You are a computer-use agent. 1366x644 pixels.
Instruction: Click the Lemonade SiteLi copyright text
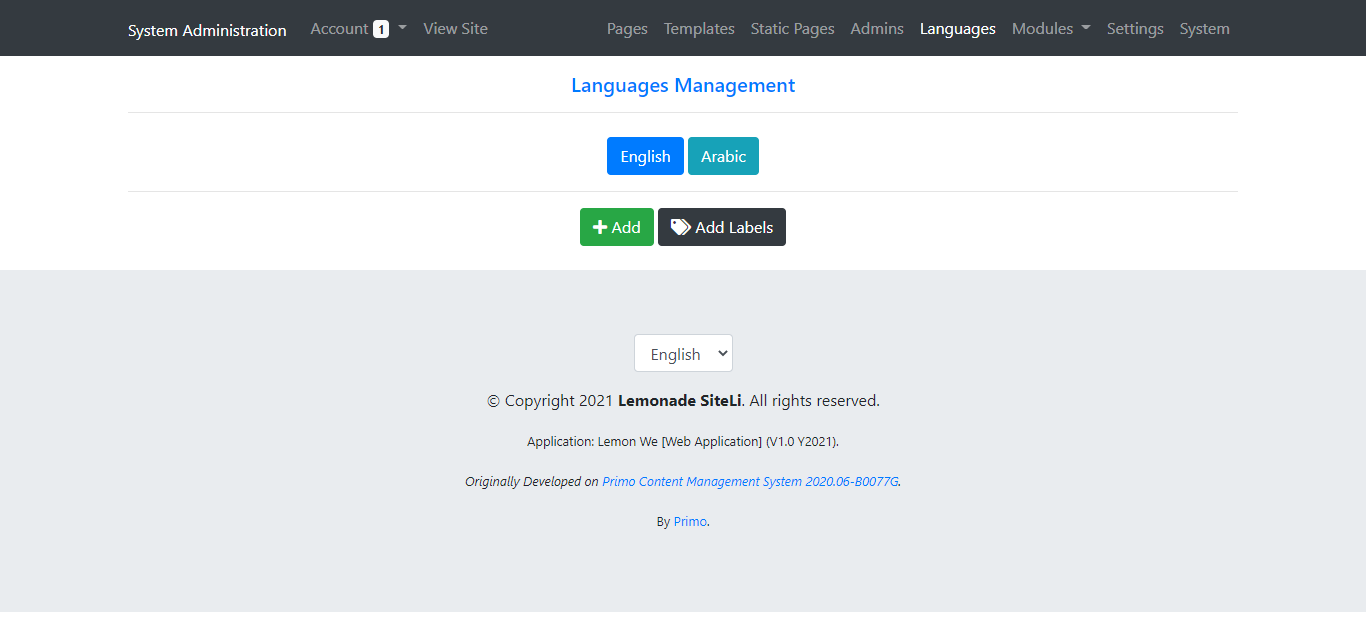click(680, 400)
